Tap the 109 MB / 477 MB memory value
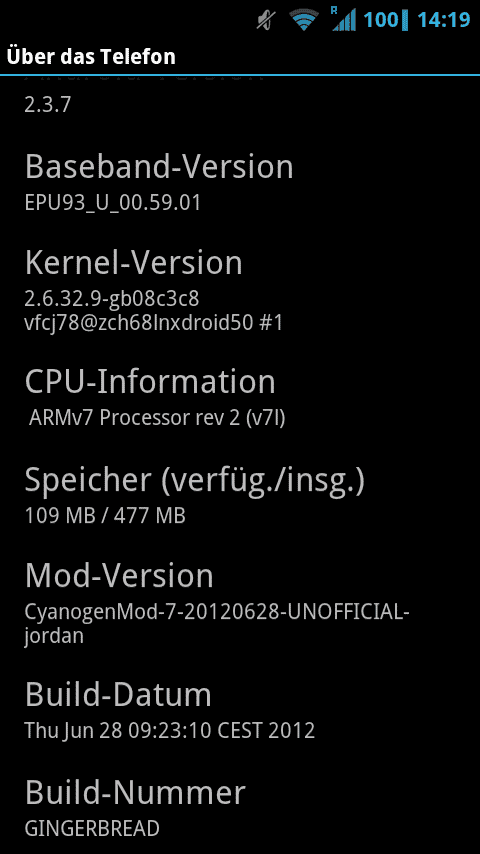 [105, 515]
